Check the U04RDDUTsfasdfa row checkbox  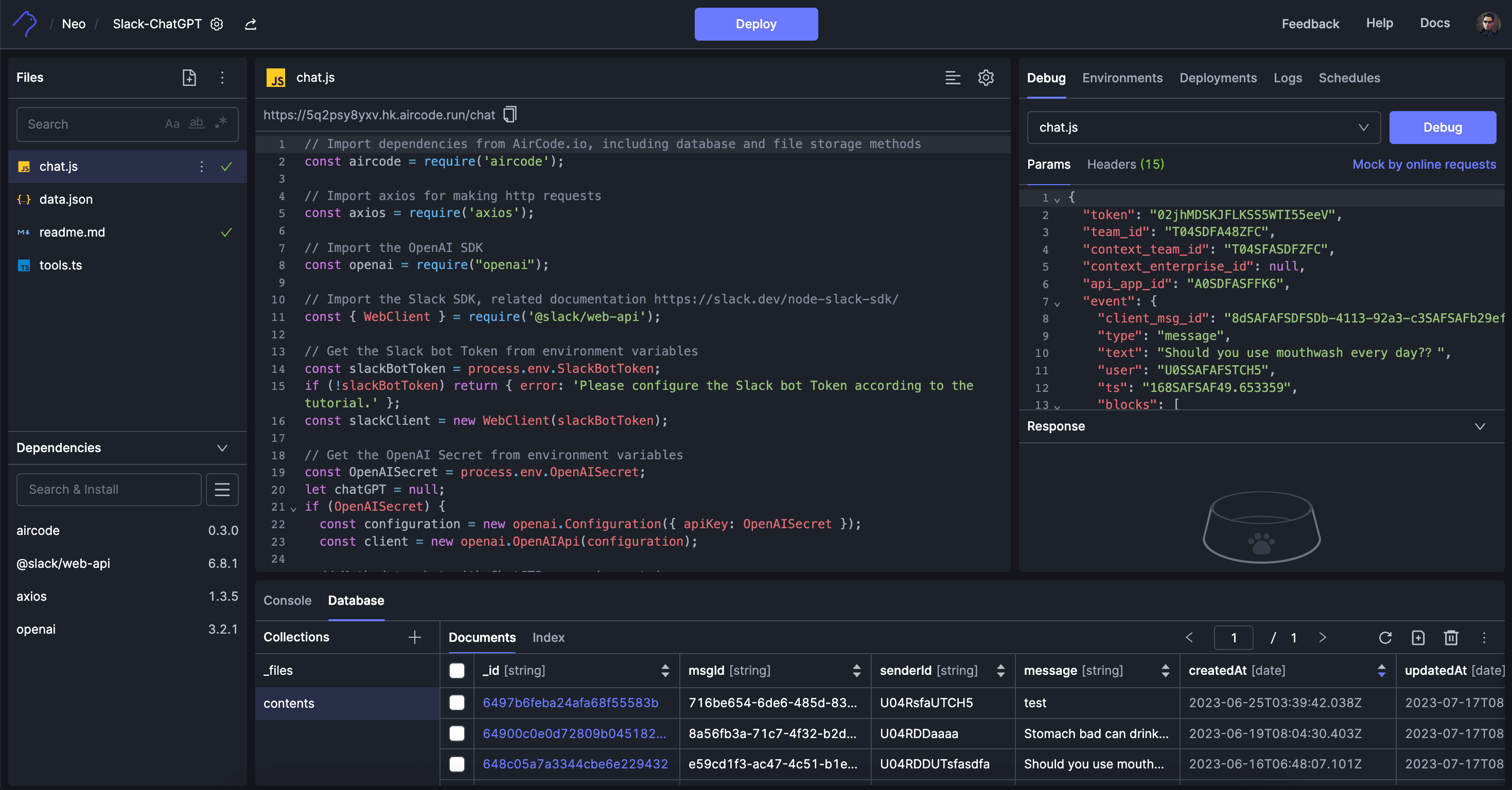456,764
